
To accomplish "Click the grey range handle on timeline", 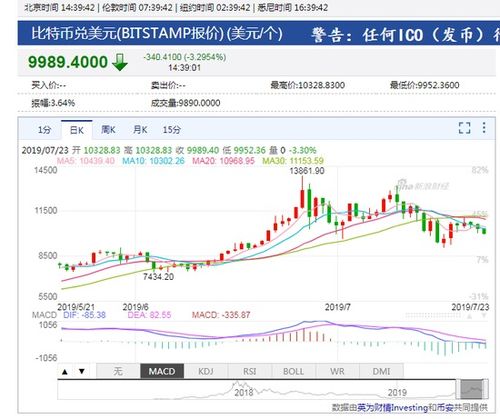I will click(471, 389).
